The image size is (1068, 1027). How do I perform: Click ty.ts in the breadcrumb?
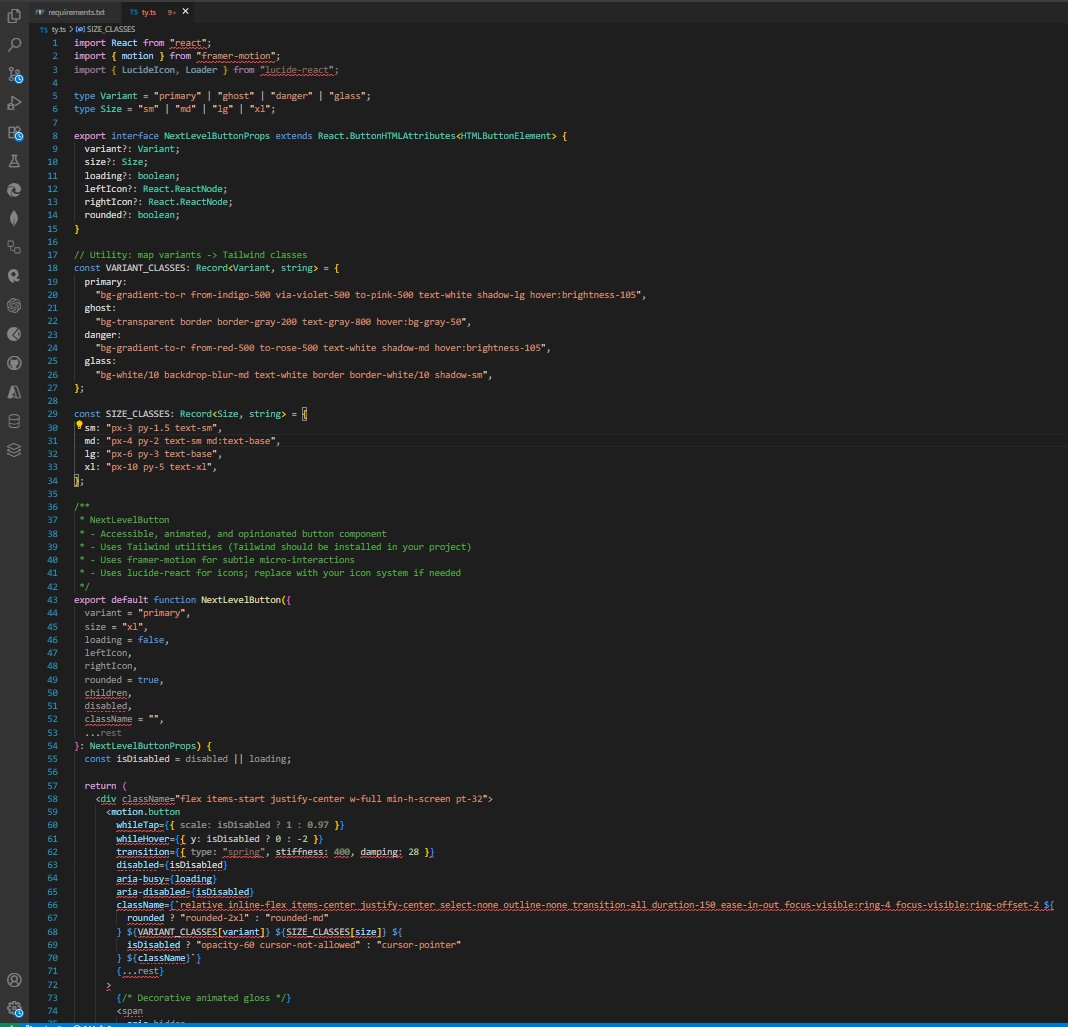click(x=59, y=29)
